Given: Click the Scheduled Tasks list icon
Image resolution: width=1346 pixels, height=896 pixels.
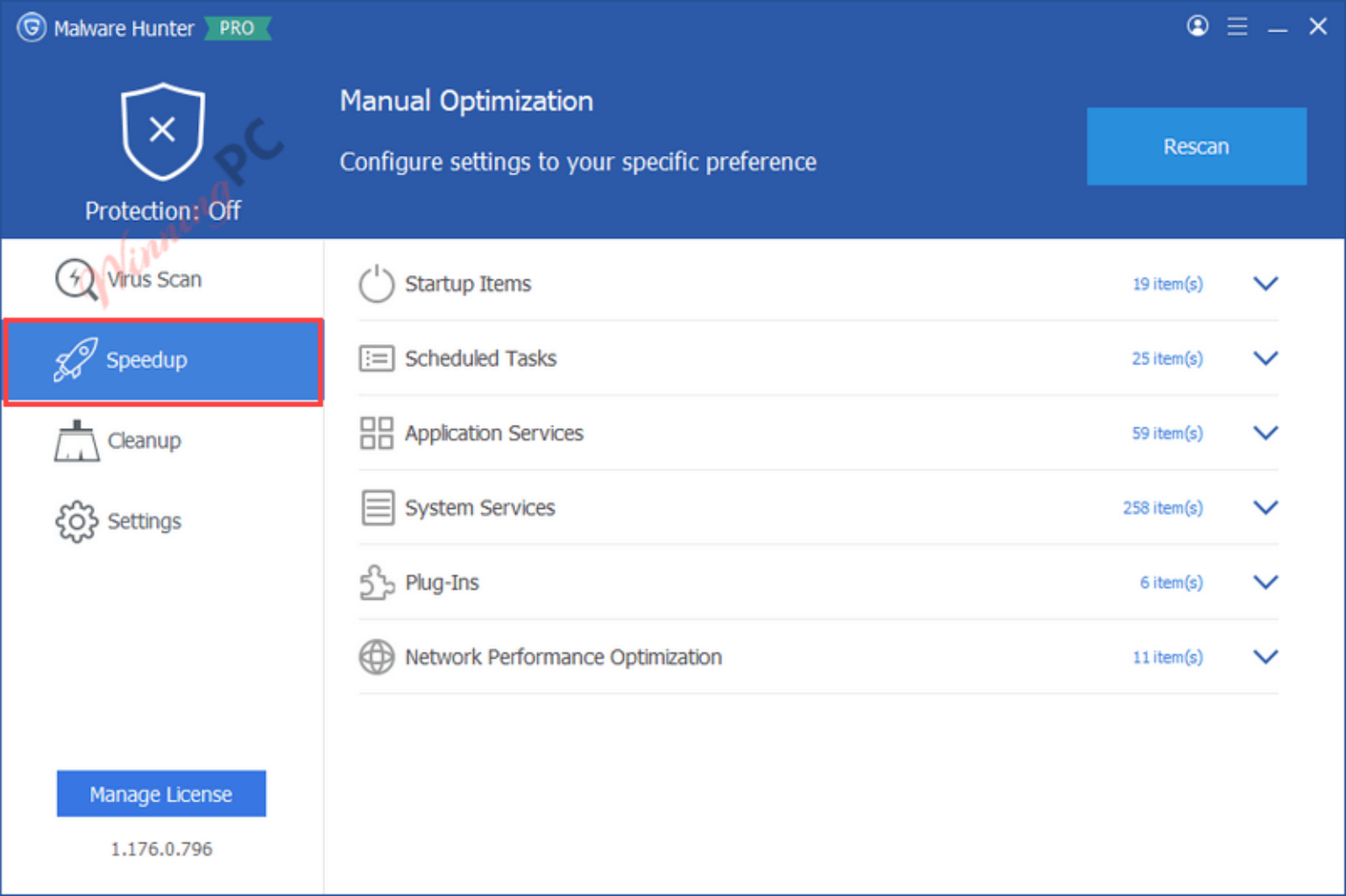Looking at the screenshot, I should click(x=376, y=358).
